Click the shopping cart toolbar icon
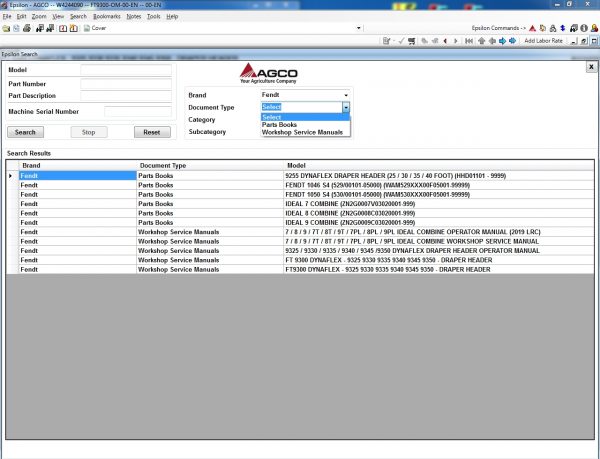This screenshot has height=459, width=600. tap(411, 41)
